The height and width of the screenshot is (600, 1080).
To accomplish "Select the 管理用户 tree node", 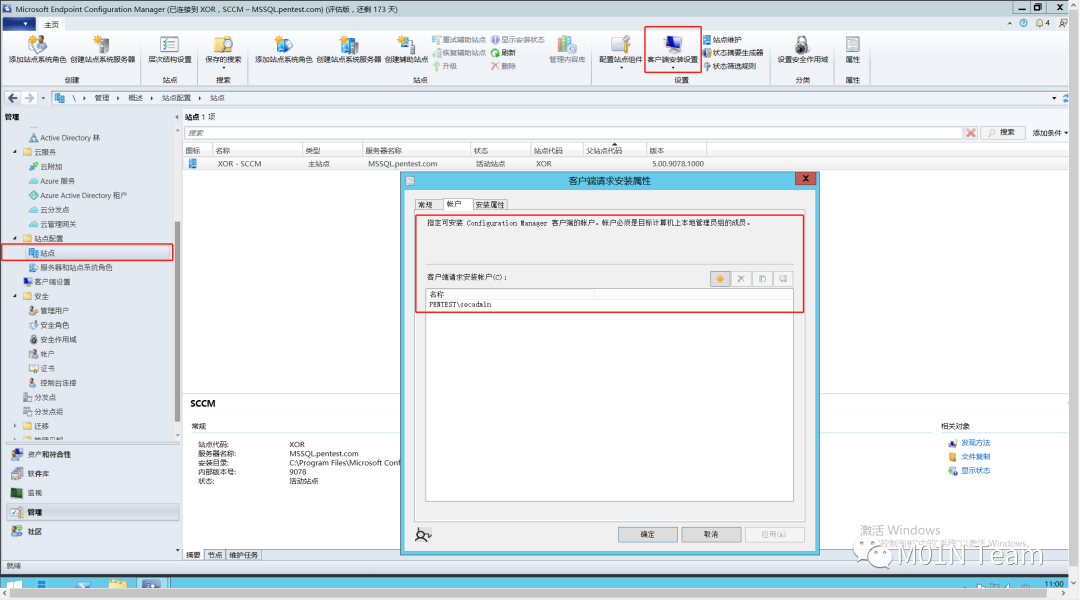I will [x=49, y=311].
